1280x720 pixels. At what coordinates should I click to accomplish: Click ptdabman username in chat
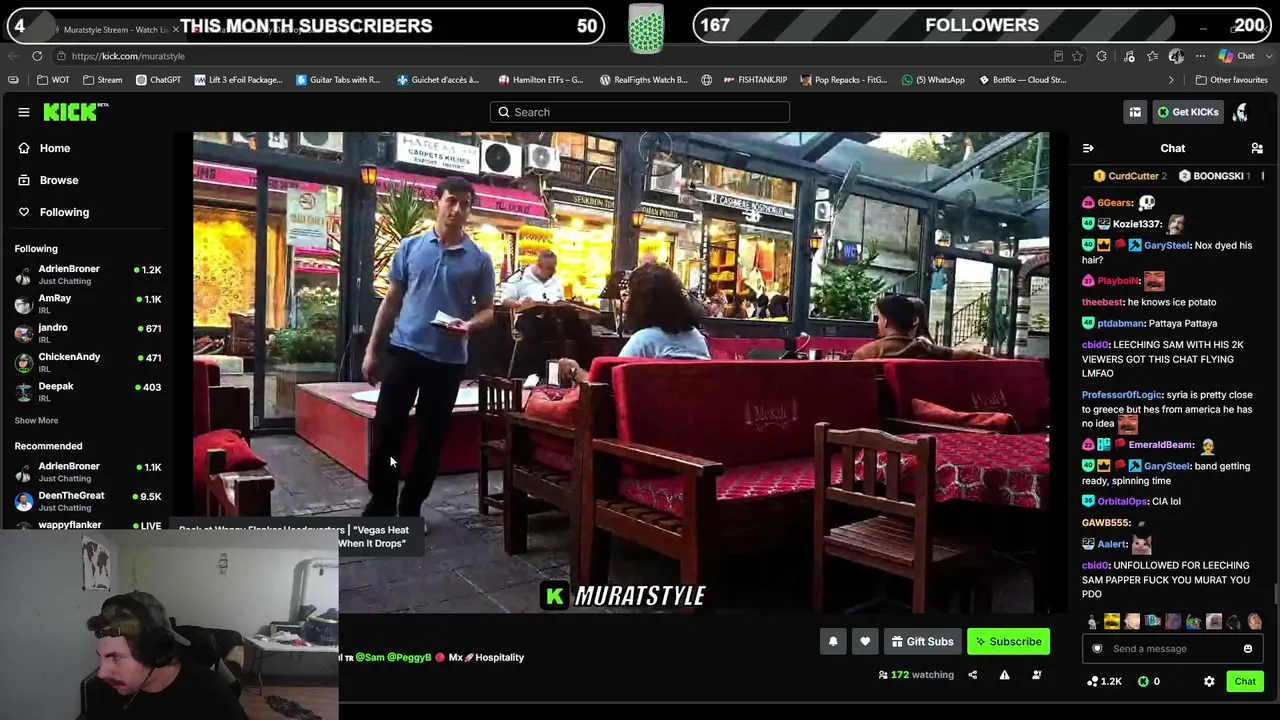click(x=1120, y=324)
